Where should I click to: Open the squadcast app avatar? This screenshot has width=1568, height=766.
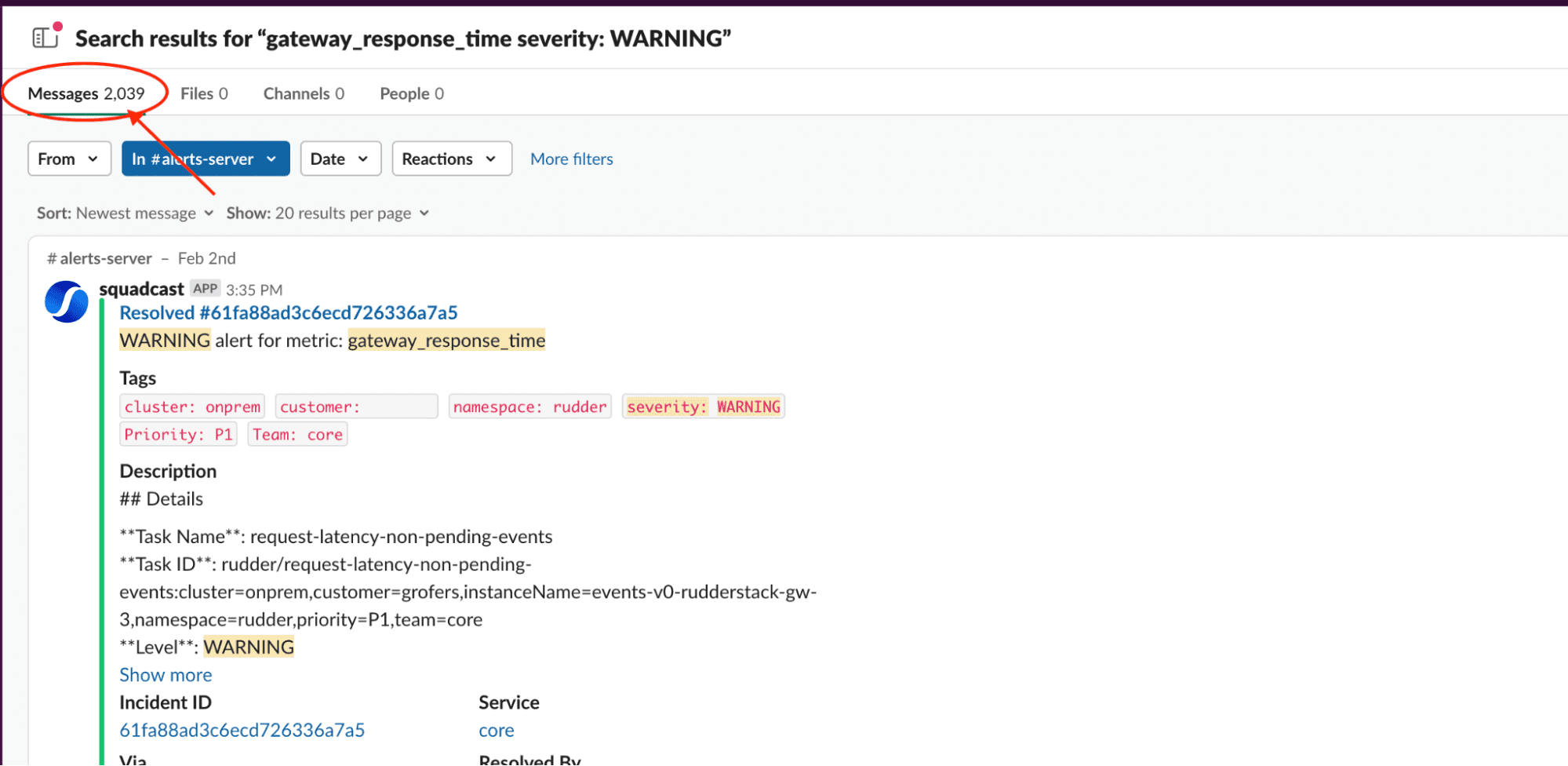pyautogui.click(x=67, y=302)
